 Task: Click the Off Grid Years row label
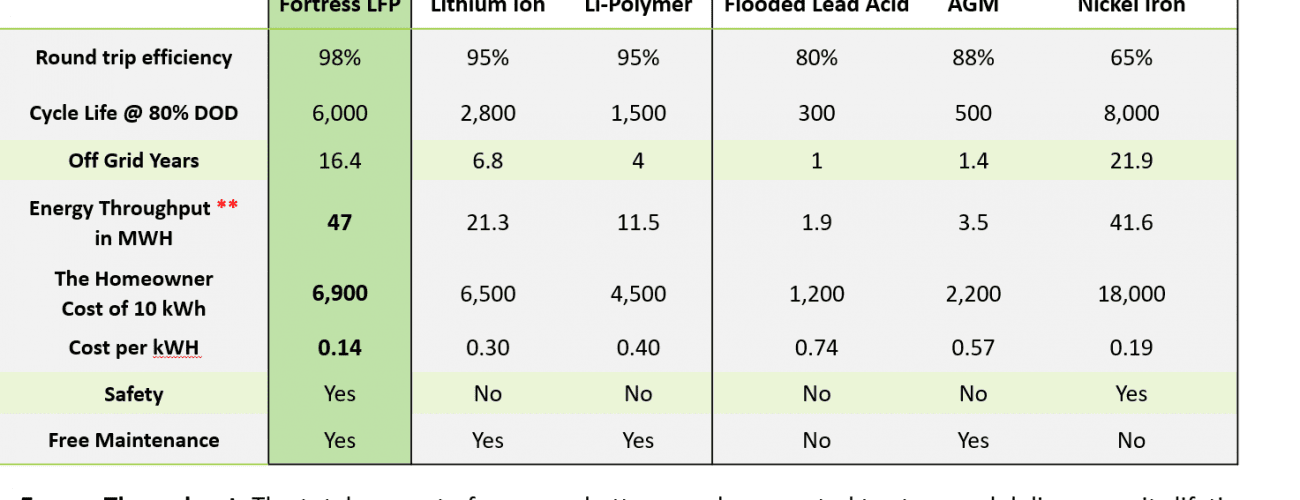tap(133, 160)
